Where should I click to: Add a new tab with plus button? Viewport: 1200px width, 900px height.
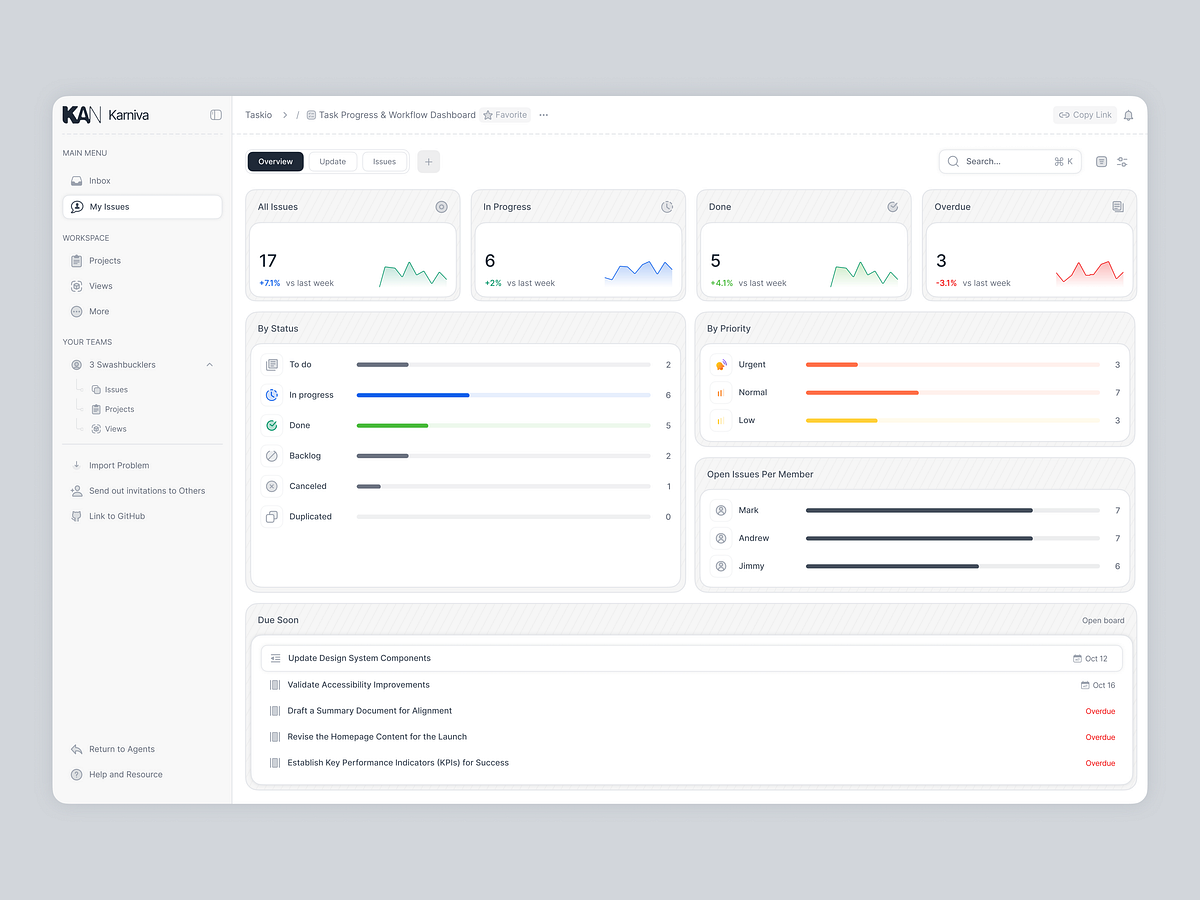(429, 162)
